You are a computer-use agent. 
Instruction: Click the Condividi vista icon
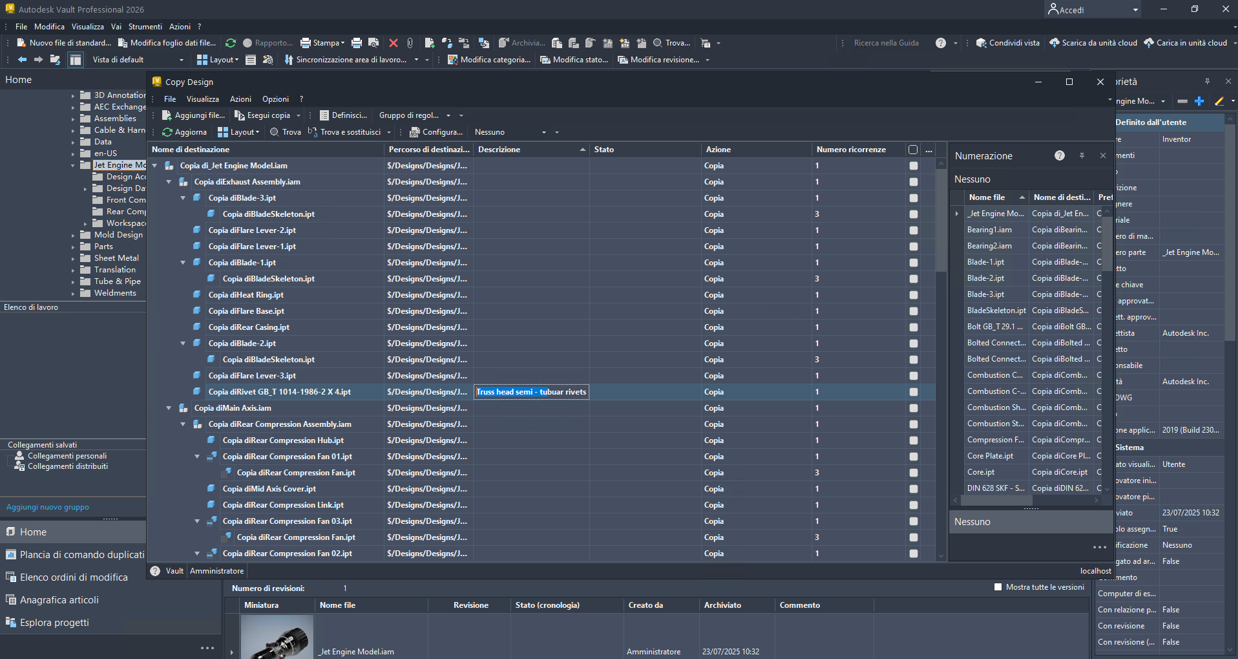point(981,43)
